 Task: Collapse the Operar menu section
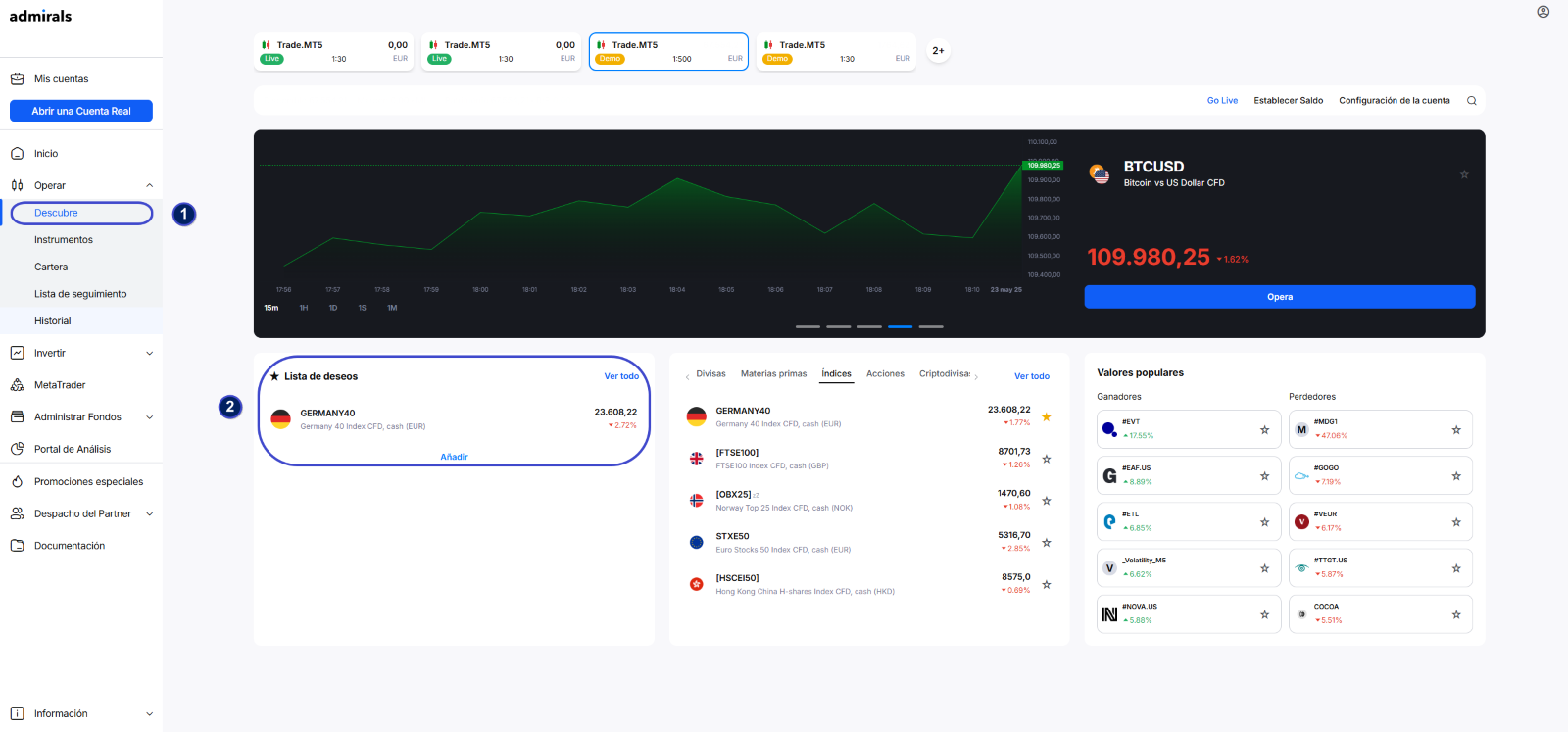click(x=150, y=185)
